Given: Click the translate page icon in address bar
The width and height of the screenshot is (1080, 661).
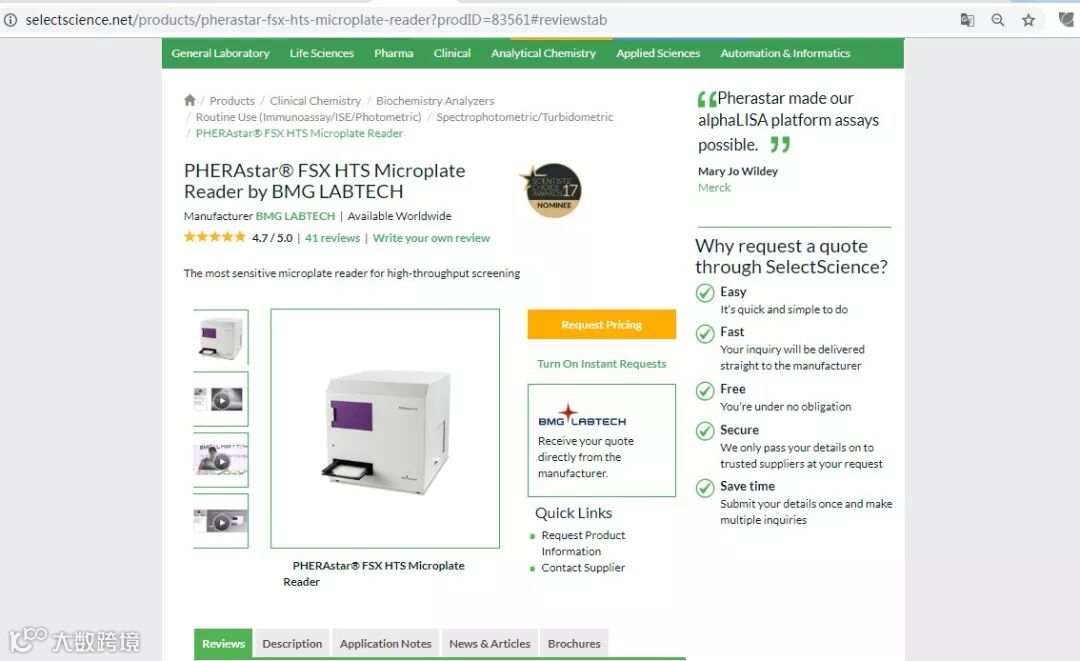Looking at the screenshot, I should 967,20.
